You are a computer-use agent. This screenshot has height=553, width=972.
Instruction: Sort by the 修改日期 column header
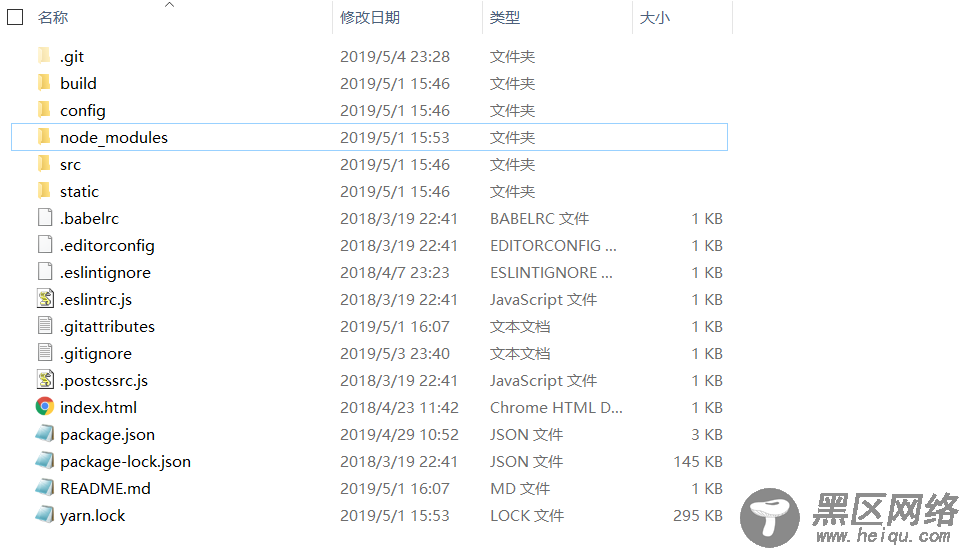point(370,17)
